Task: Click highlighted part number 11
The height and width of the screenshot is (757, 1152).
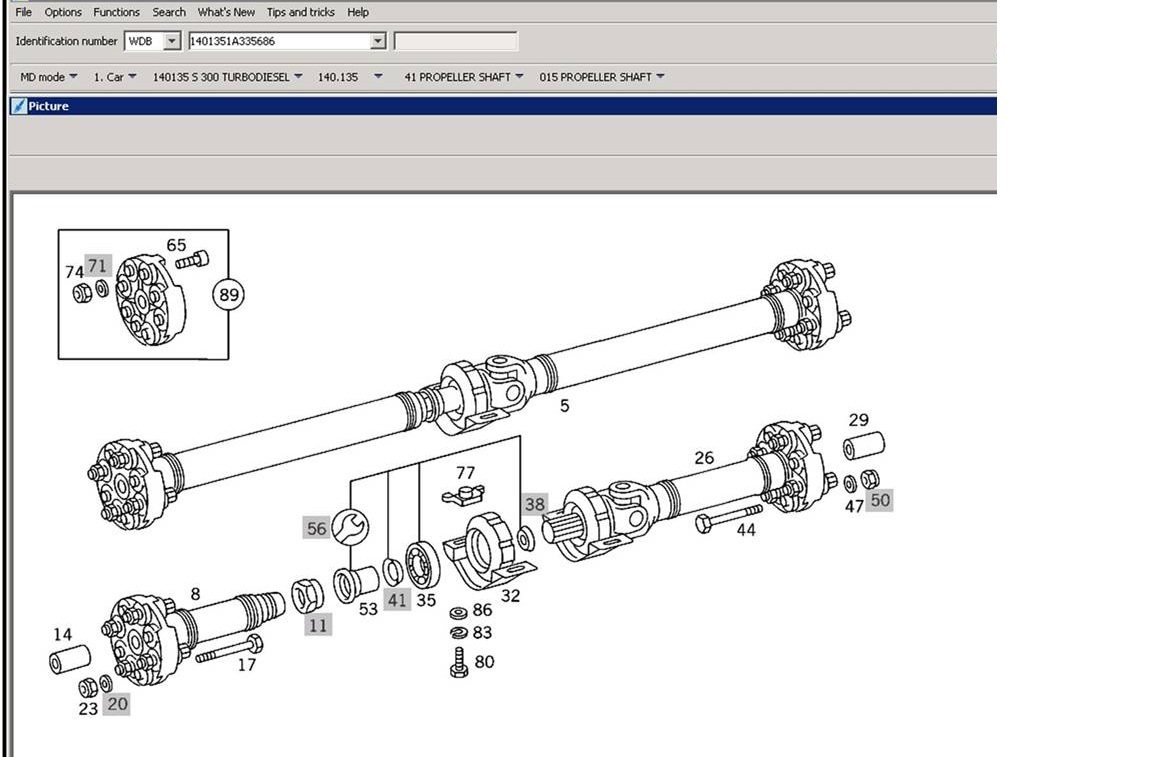Action: (x=318, y=625)
